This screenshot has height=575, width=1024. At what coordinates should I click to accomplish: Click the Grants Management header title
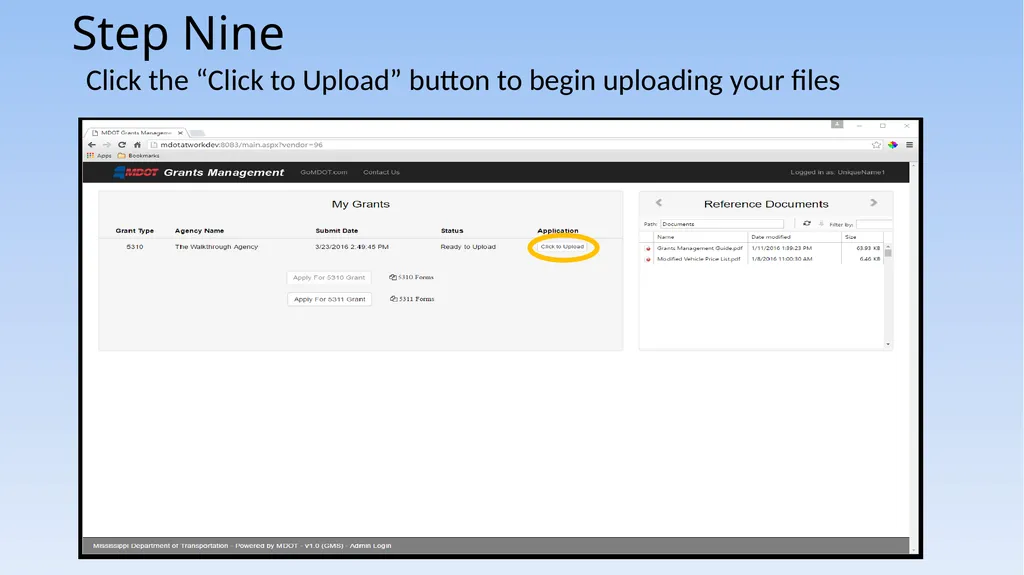pyautogui.click(x=224, y=172)
